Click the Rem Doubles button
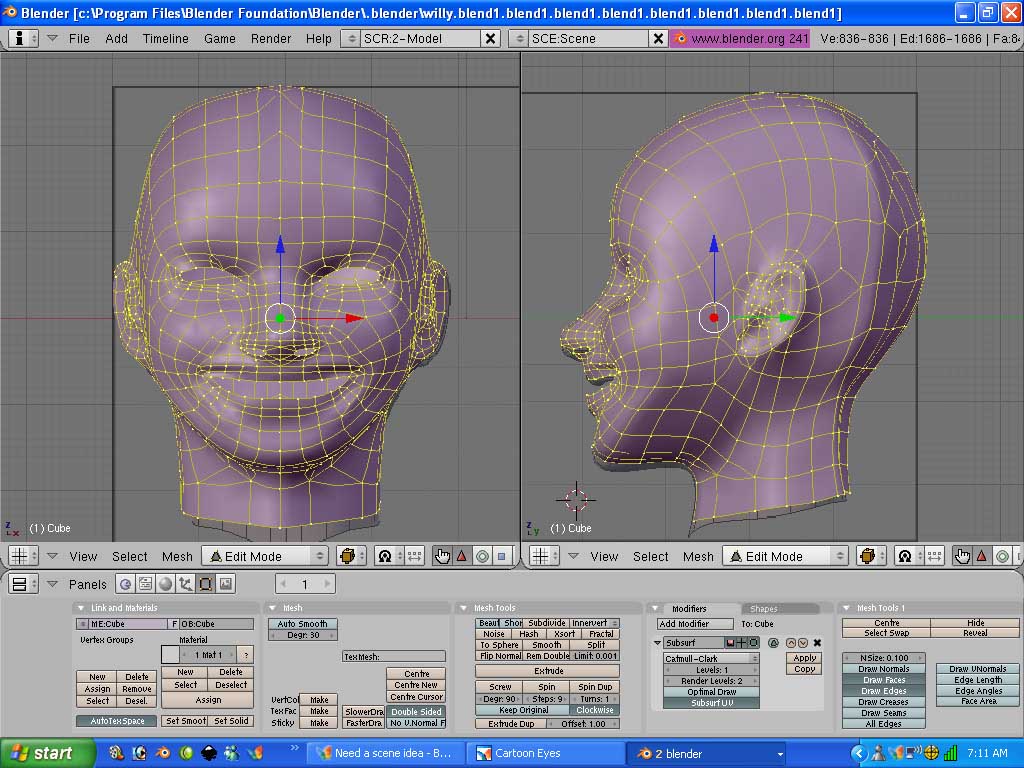 click(x=547, y=656)
